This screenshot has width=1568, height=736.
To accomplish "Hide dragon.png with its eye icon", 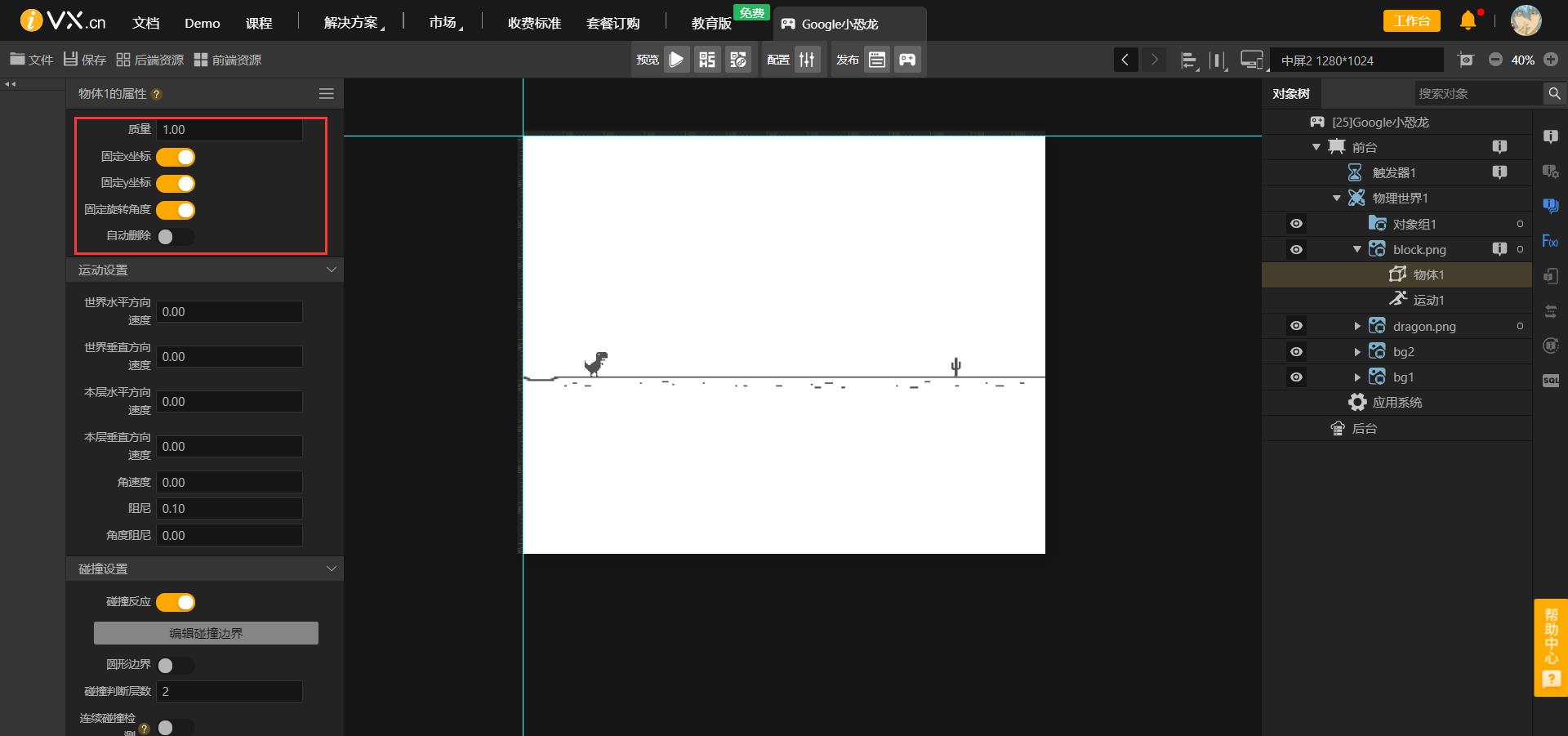I will pos(1296,326).
